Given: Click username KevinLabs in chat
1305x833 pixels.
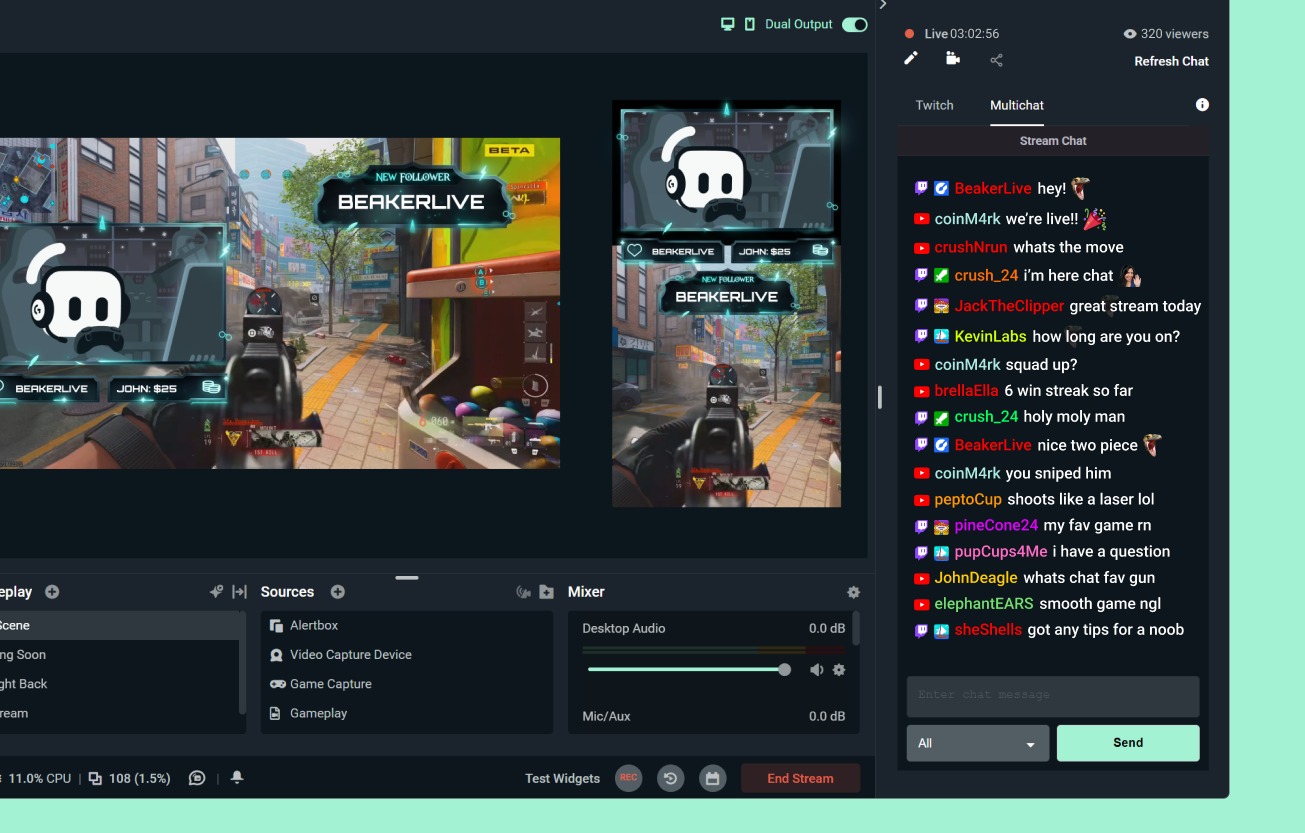Looking at the screenshot, I should click(x=991, y=336).
